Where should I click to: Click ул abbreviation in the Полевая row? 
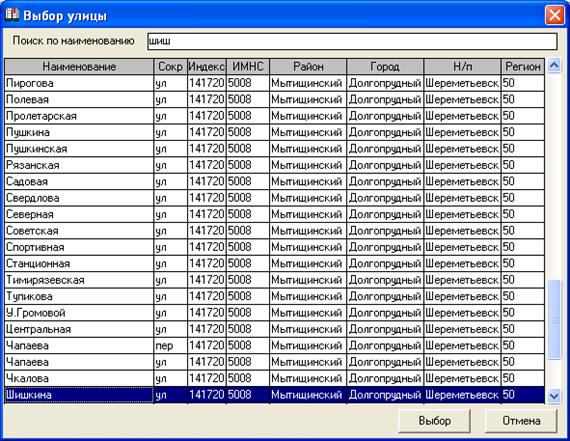point(170,100)
